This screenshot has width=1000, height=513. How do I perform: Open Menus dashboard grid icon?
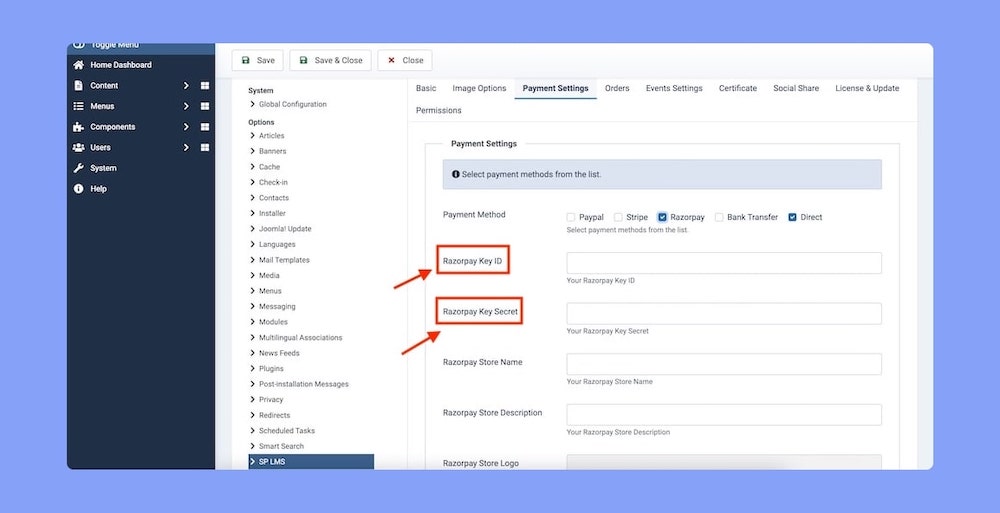click(x=205, y=106)
